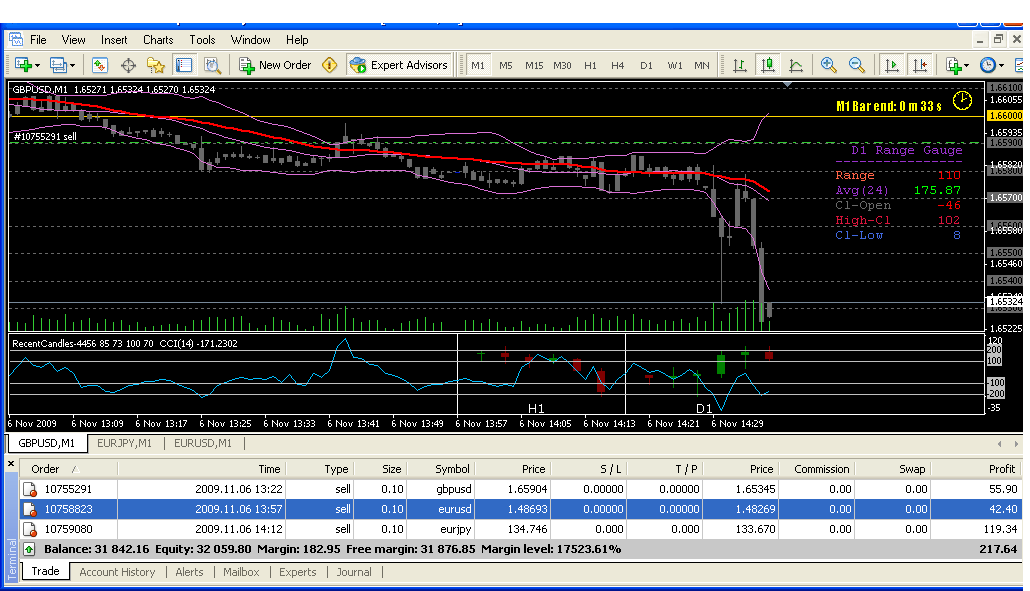Click the Strategy Tester magnifier icon

pos(212,65)
